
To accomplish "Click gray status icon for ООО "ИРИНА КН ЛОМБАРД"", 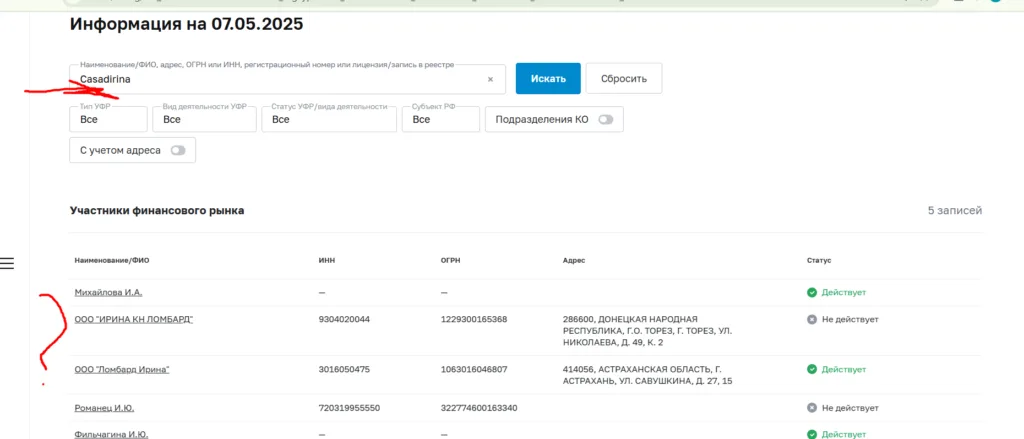I will (812, 319).
